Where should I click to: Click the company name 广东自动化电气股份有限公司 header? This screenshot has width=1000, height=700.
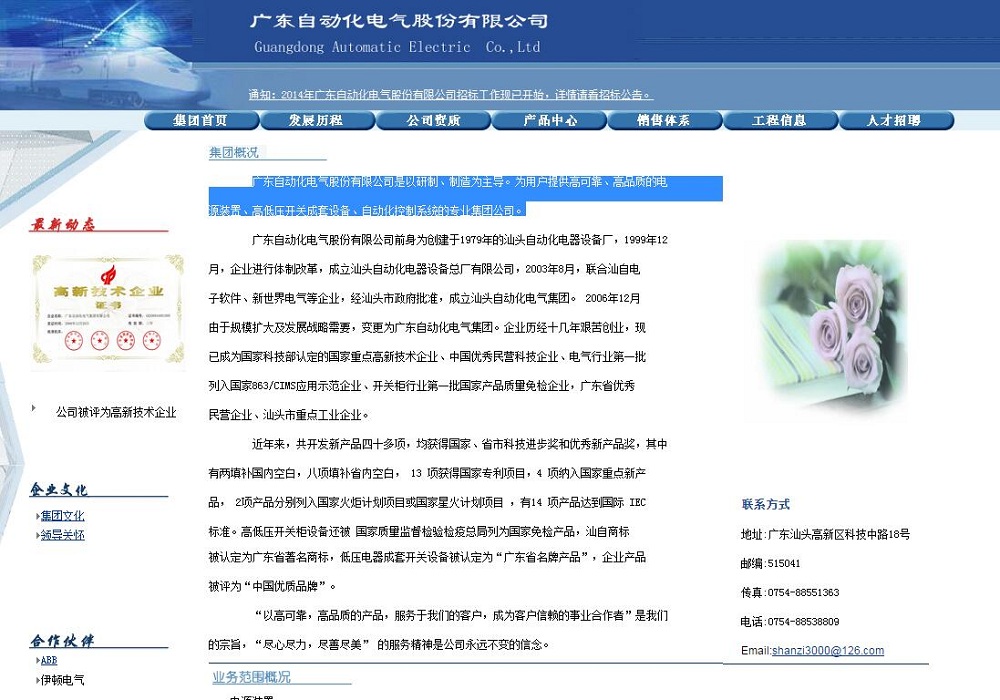click(x=399, y=20)
